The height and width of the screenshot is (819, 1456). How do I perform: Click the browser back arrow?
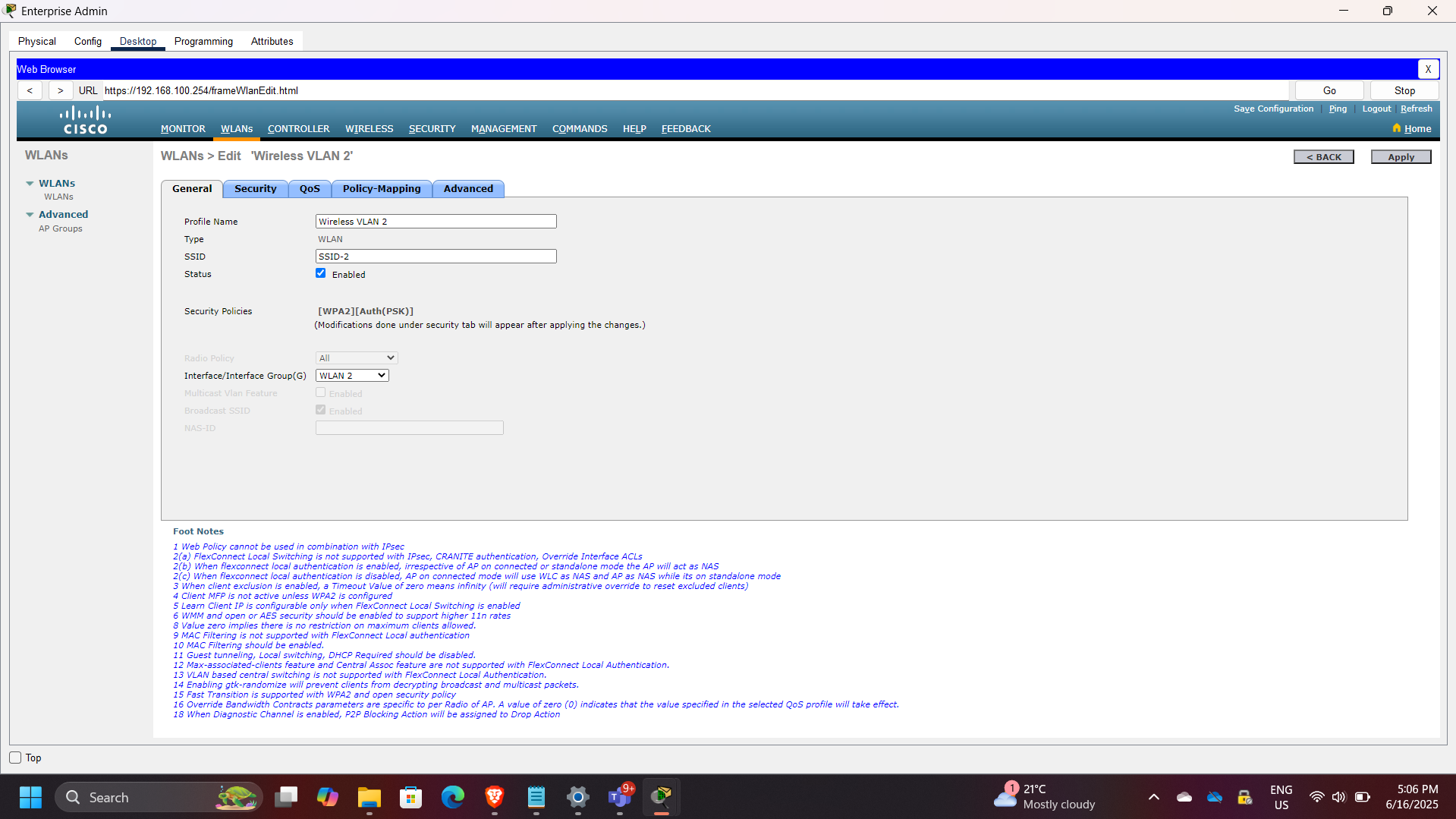[x=30, y=90]
